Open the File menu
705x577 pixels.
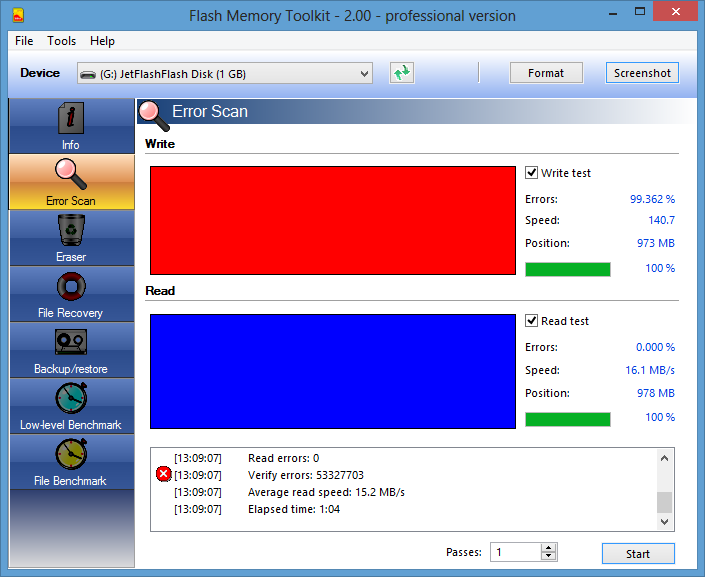pyautogui.click(x=24, y=41)
